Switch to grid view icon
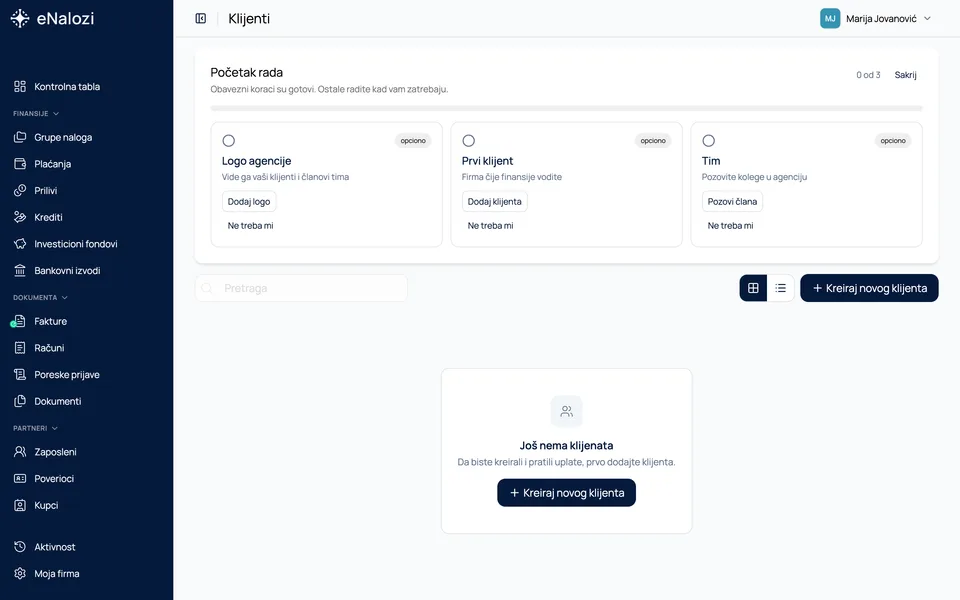The height and width of the screenshot is (600, 960). (753, 288)
